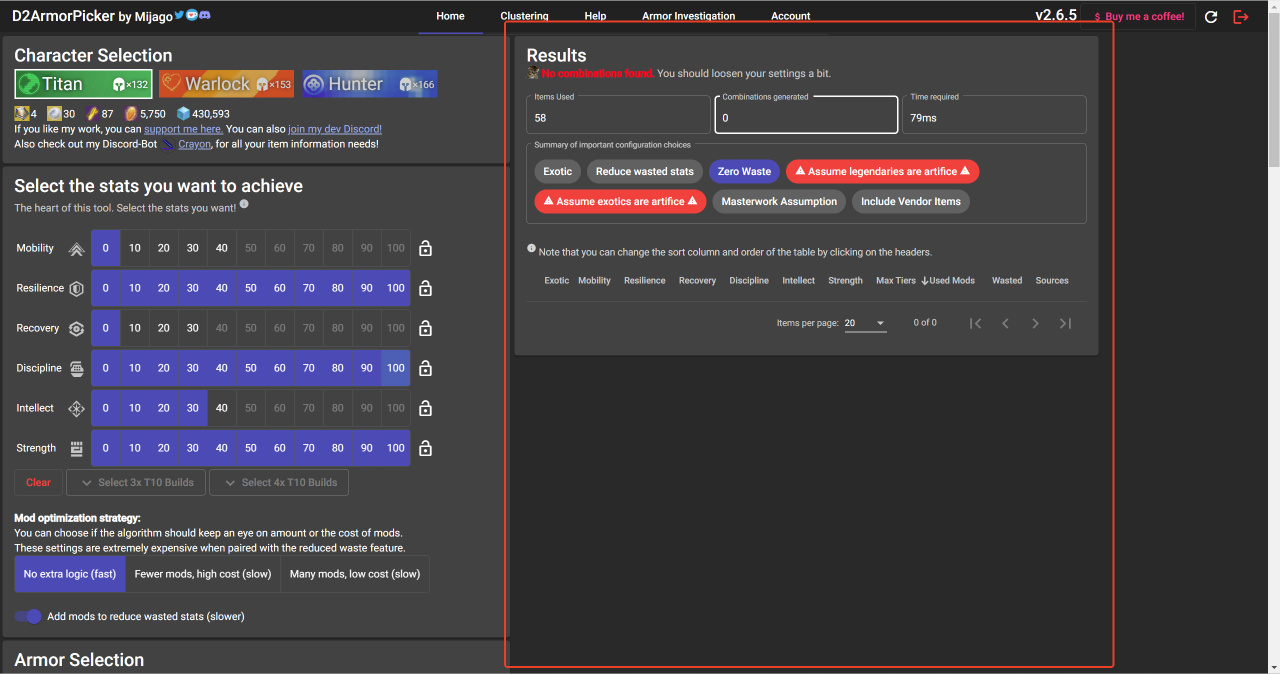Sort results by Wasted column
The height and width of the screenshot is (674, 1280).
click(1007, 281)
